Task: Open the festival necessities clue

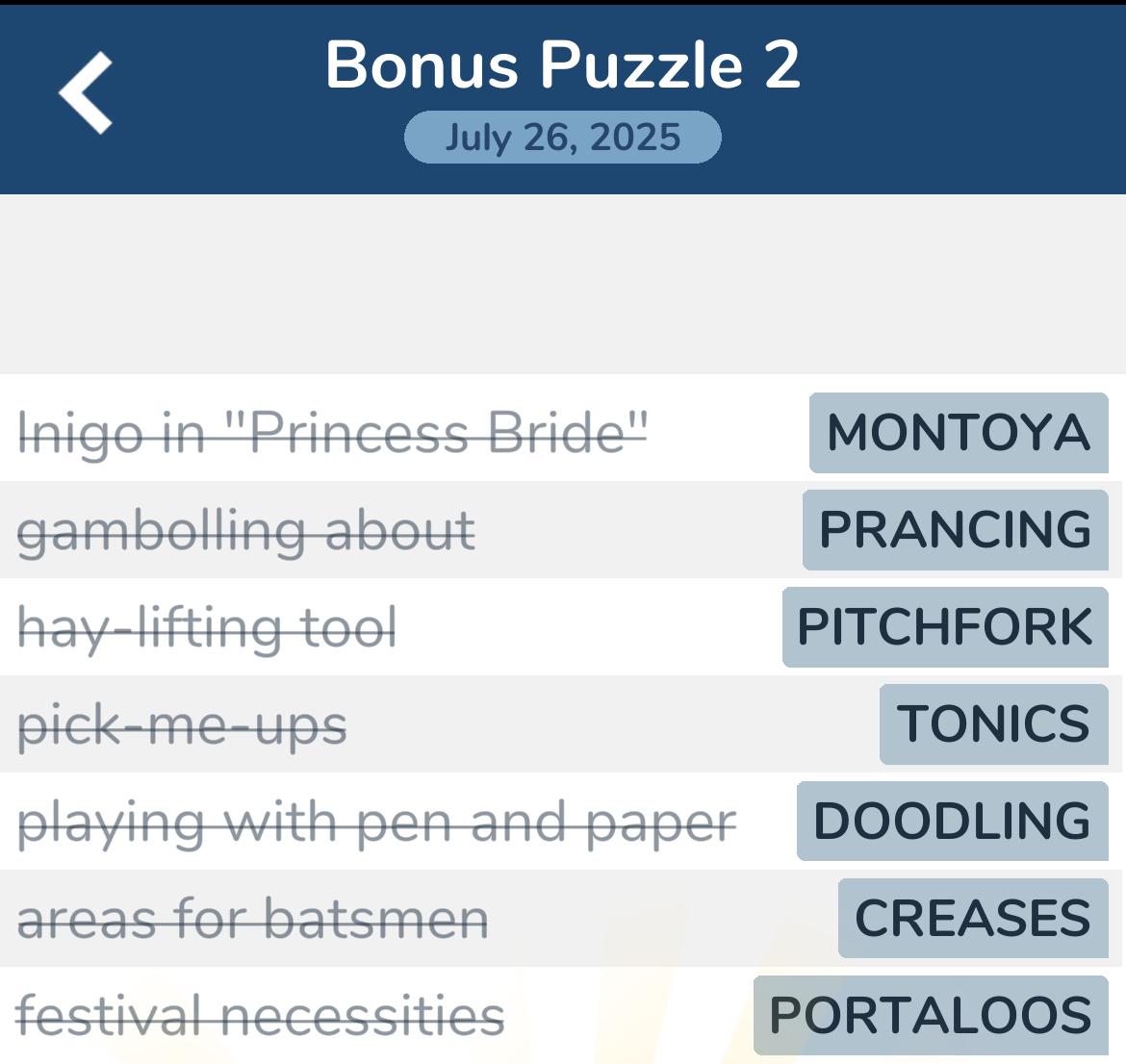Action: click(x=259, y=1015)
